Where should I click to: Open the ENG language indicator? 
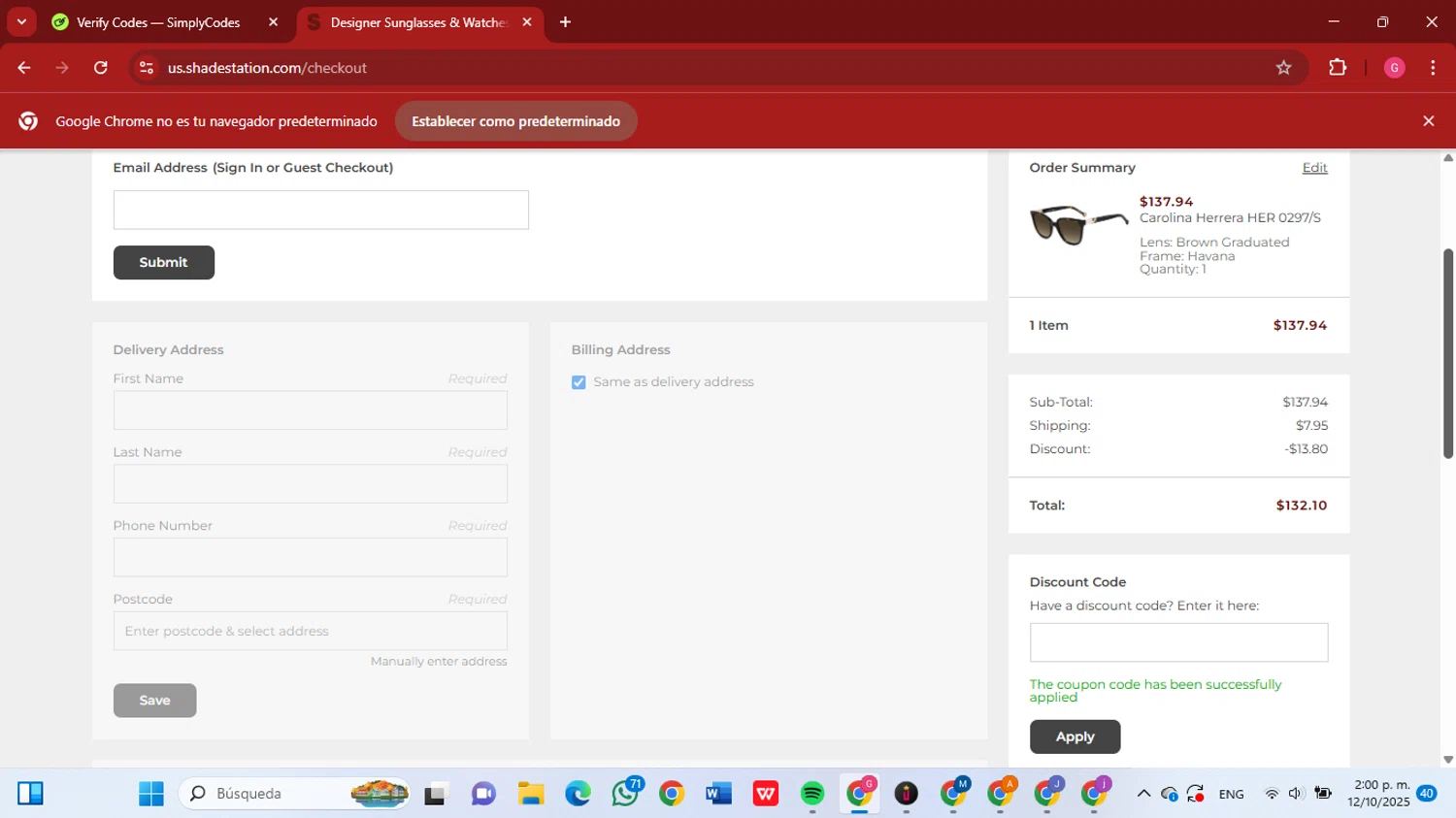[x=1231, y=794]
